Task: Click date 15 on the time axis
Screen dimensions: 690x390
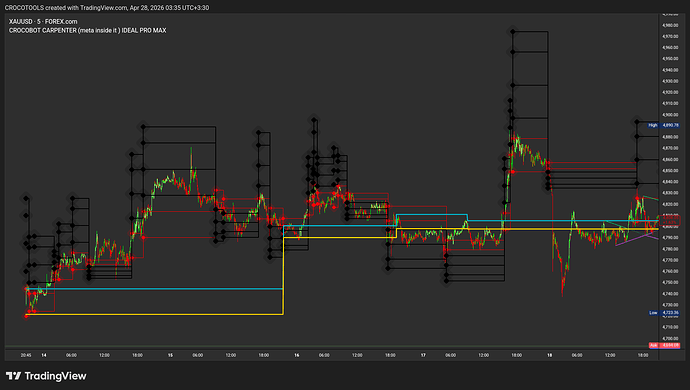Action: (170, 355)
